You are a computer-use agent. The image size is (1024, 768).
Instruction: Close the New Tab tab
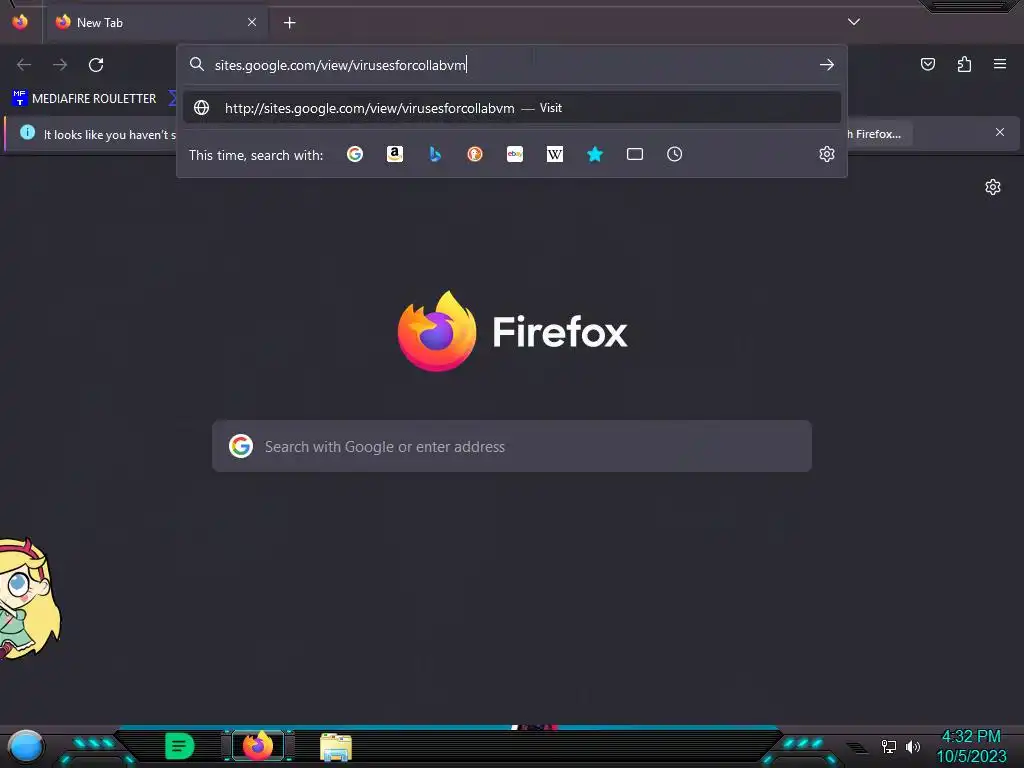252,22
